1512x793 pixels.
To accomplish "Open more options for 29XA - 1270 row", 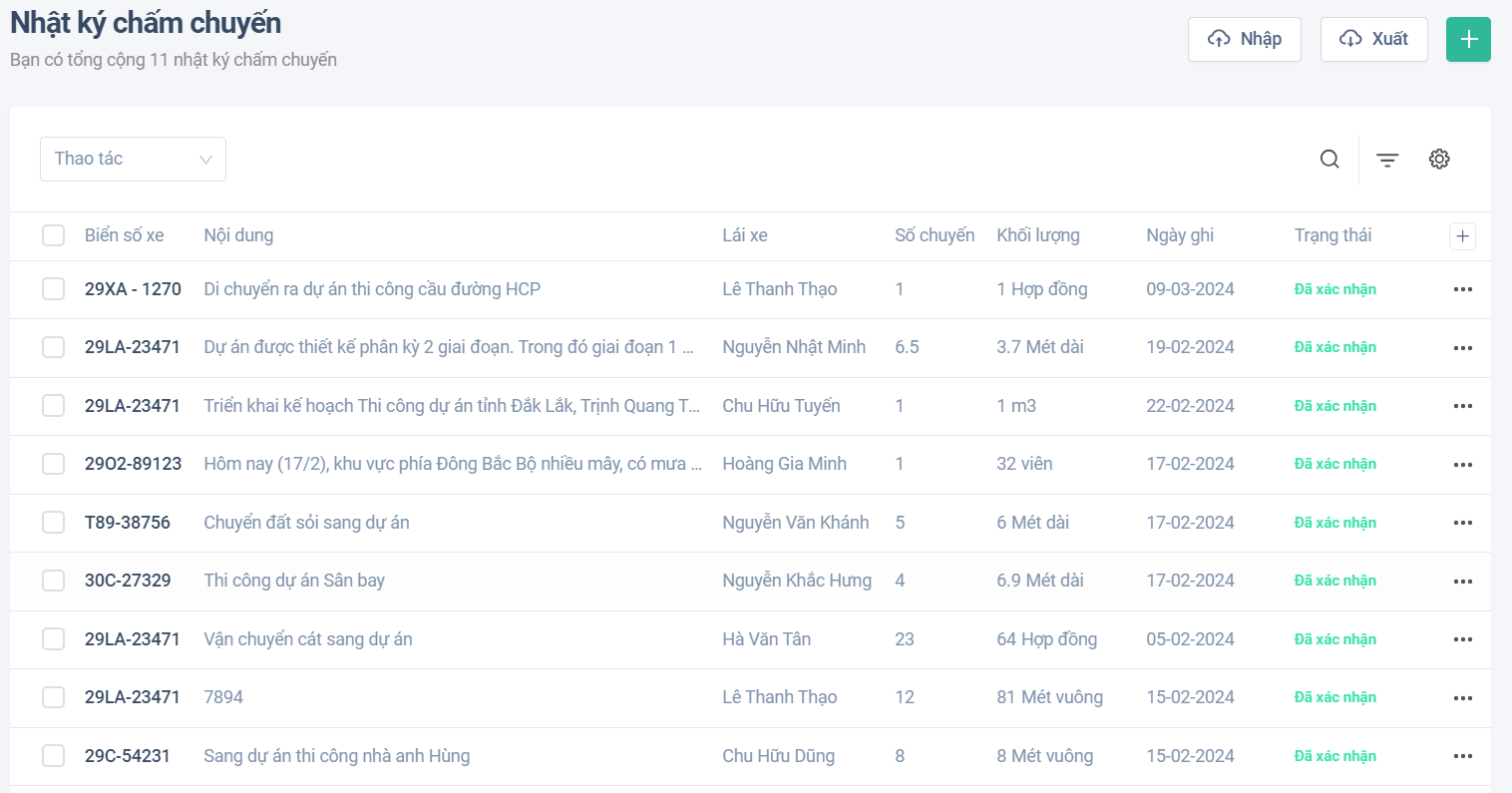I will click(x=1463, y=290).
